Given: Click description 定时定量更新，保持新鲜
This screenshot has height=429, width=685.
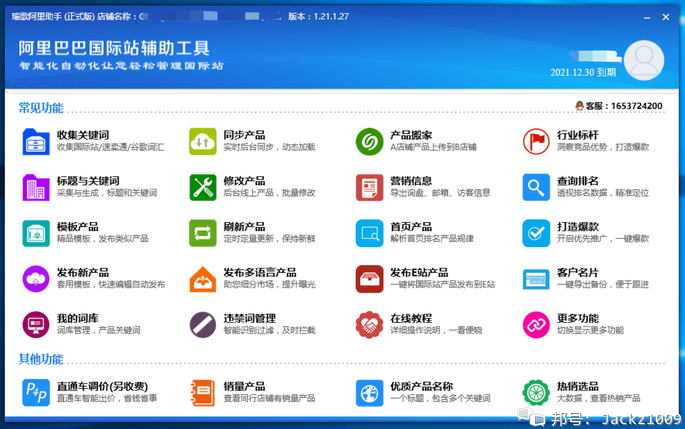Looking at the screenshot, I should tap(269, 239).
